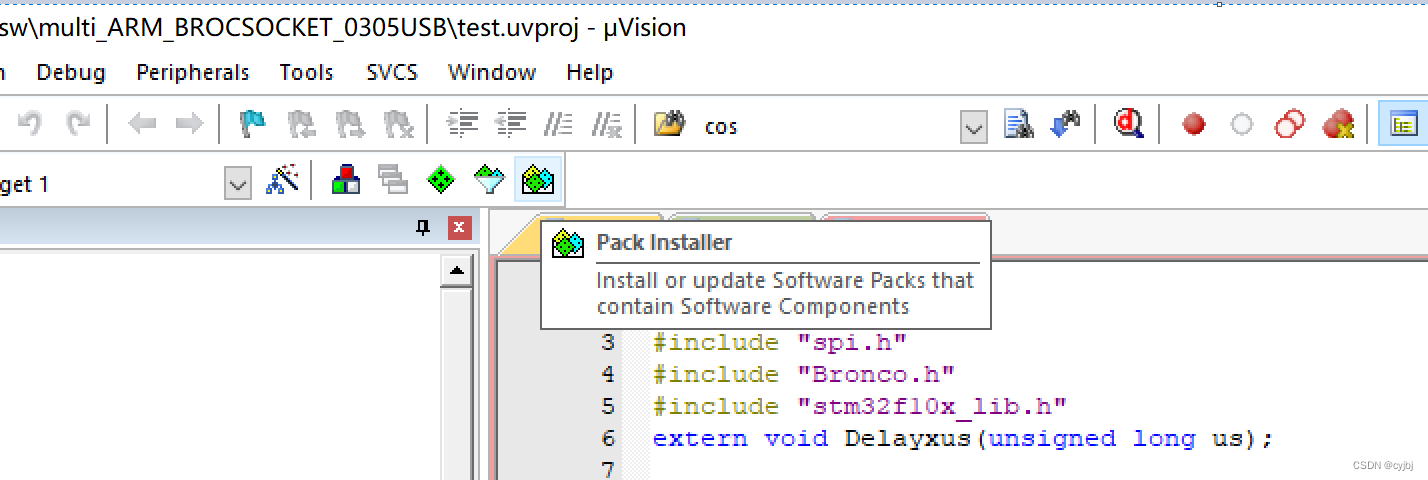Open Find in Files folder icon

(x=669, y=125)
